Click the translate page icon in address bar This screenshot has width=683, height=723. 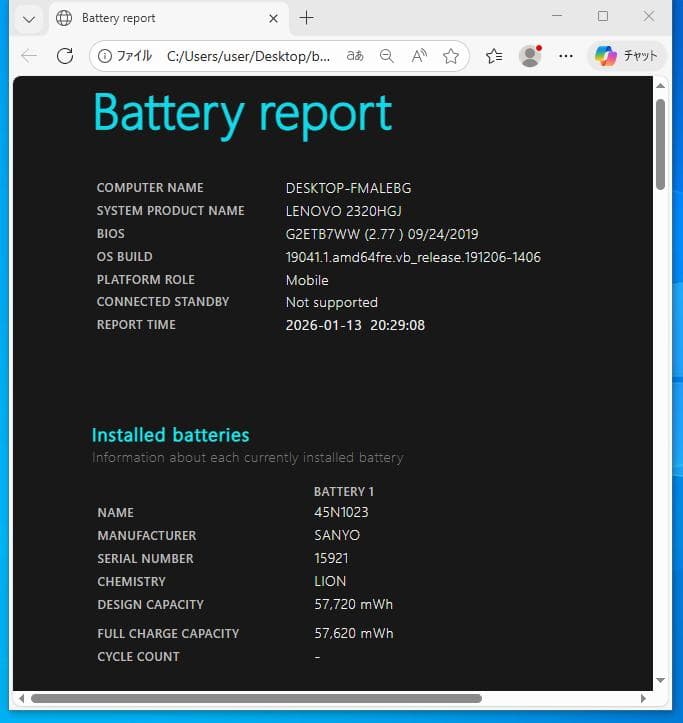(x=355, y=56)
